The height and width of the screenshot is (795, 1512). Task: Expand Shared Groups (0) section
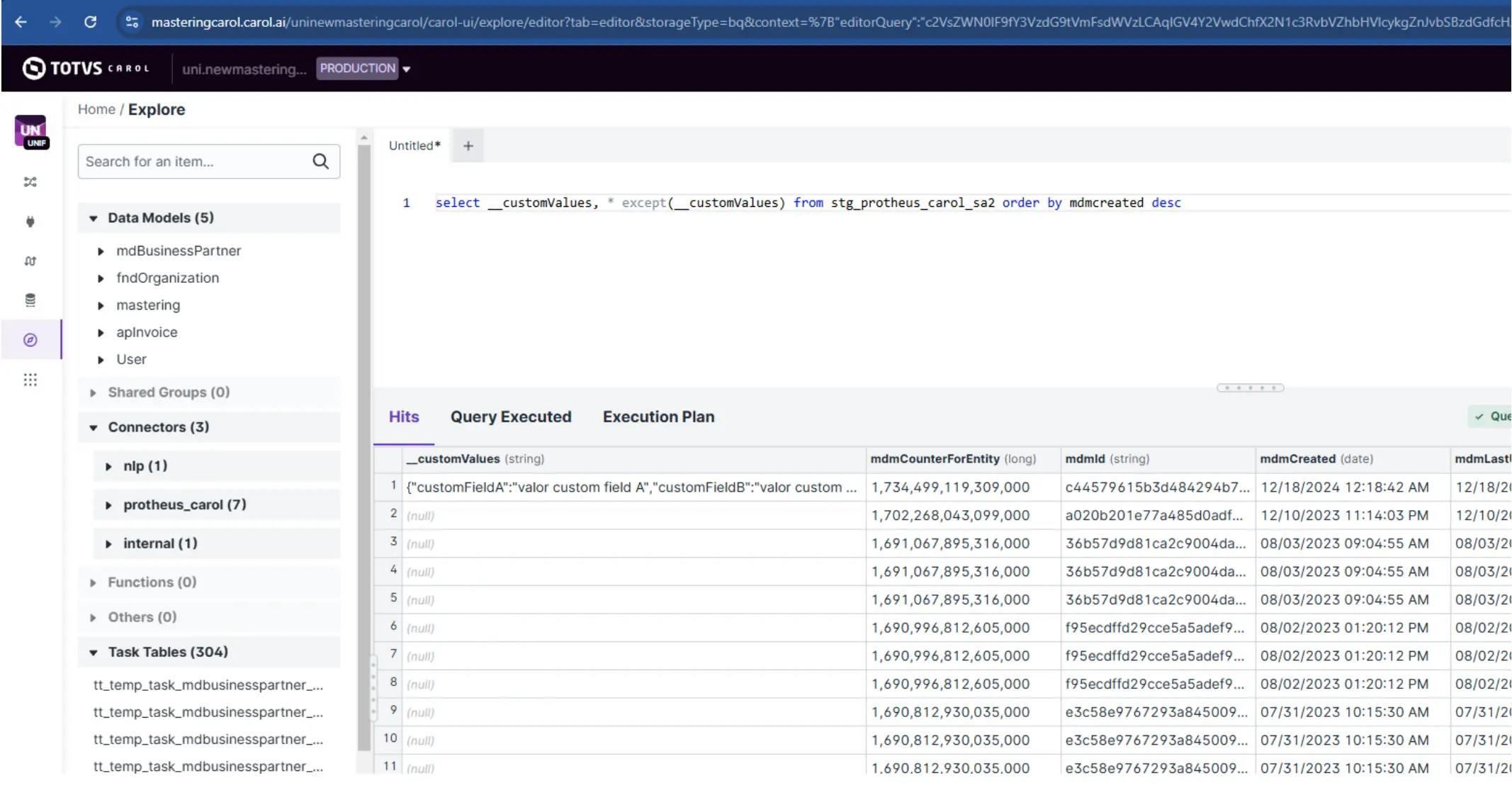coord(209,392)
